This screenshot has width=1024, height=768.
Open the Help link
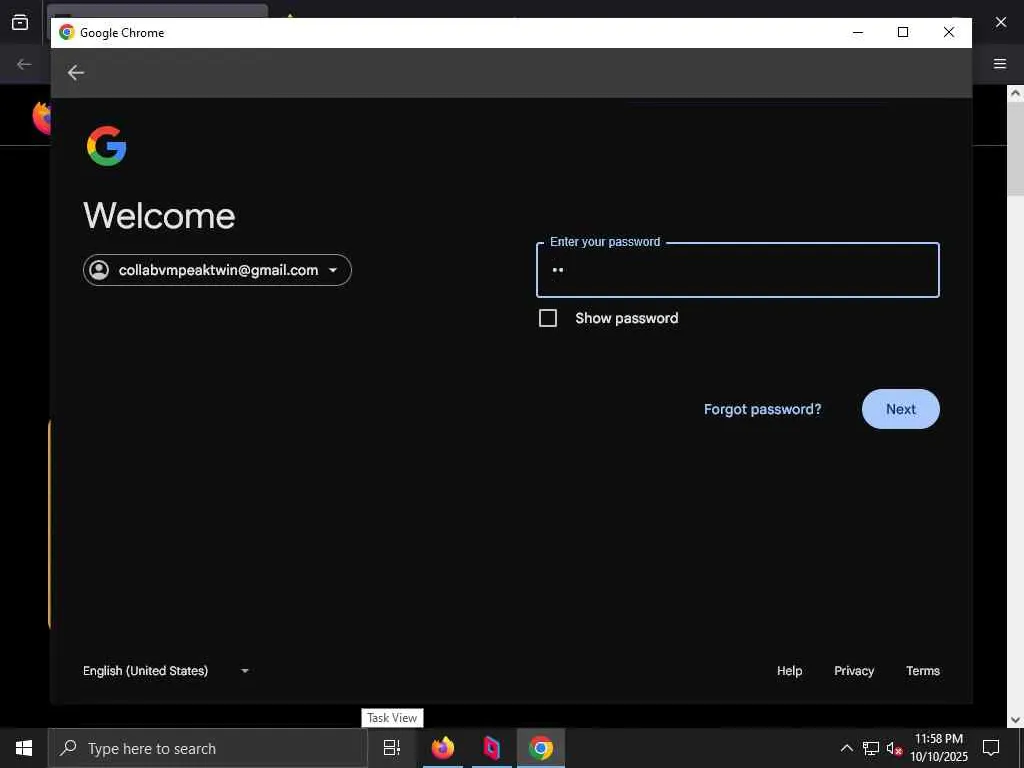(x=790, y=671)
